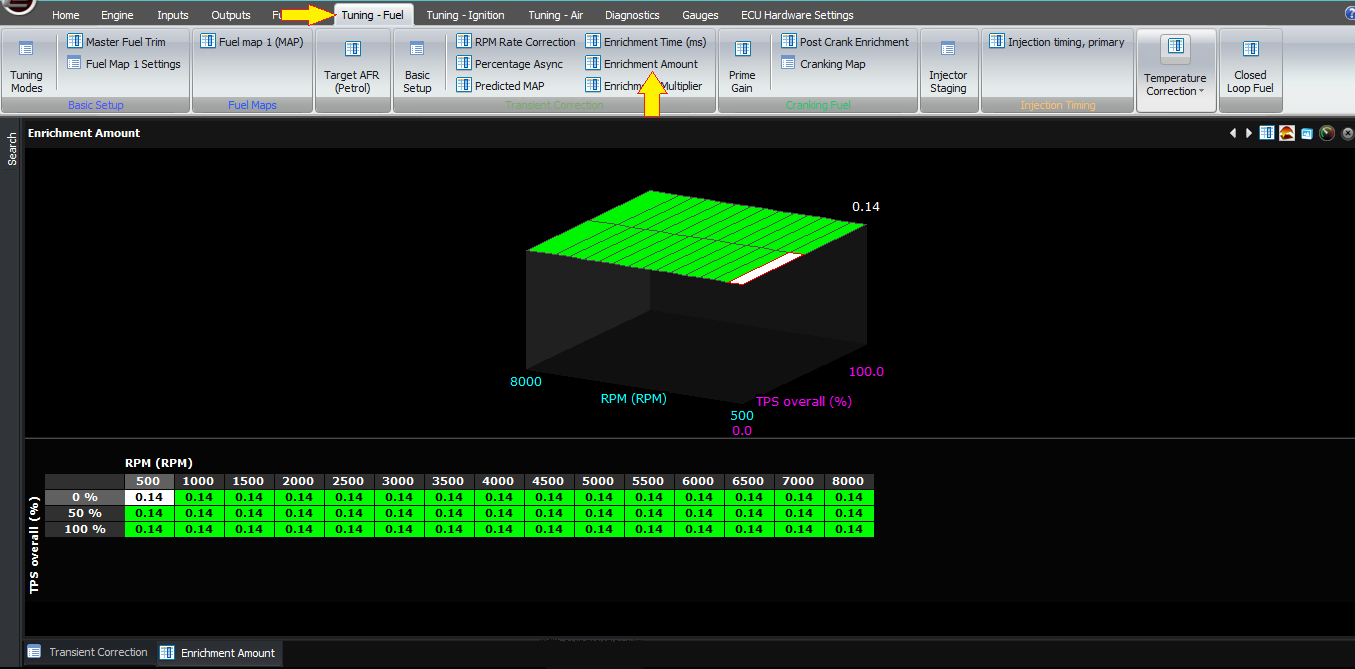Switch to the Outputs tab

tap(231, 15)
